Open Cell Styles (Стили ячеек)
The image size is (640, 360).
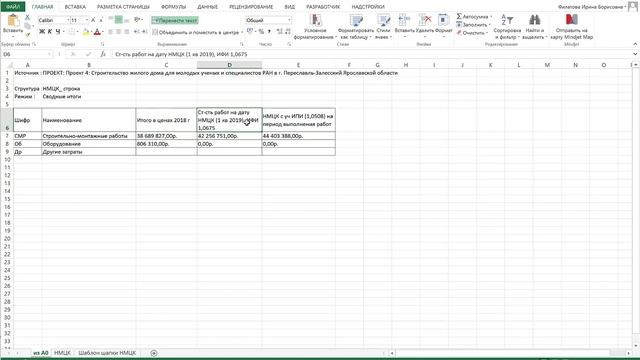point(383,27)
